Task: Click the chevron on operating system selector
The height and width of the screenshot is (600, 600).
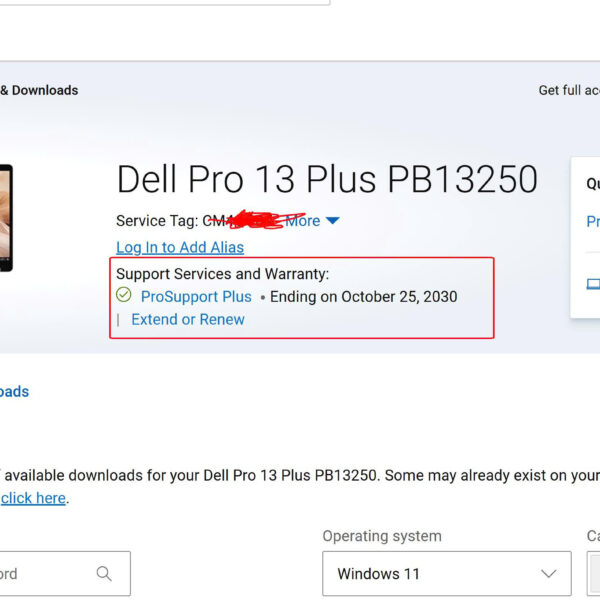Action: point(548,574)
